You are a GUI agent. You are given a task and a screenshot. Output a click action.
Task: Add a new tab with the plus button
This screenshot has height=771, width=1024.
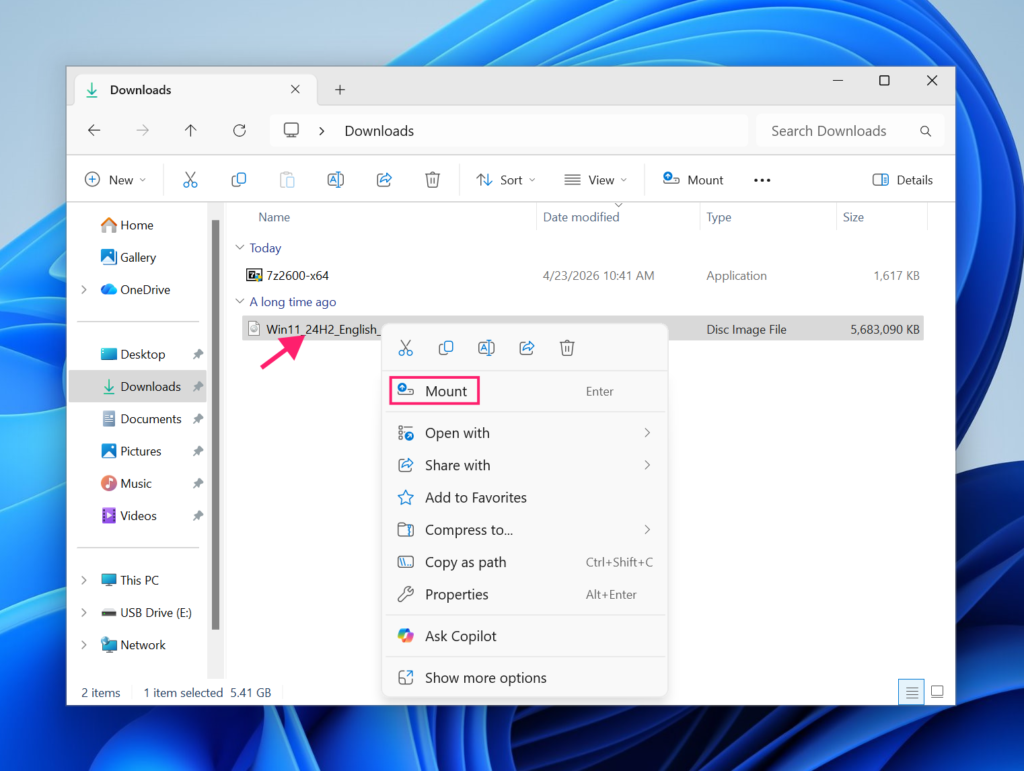pos(340,90)
